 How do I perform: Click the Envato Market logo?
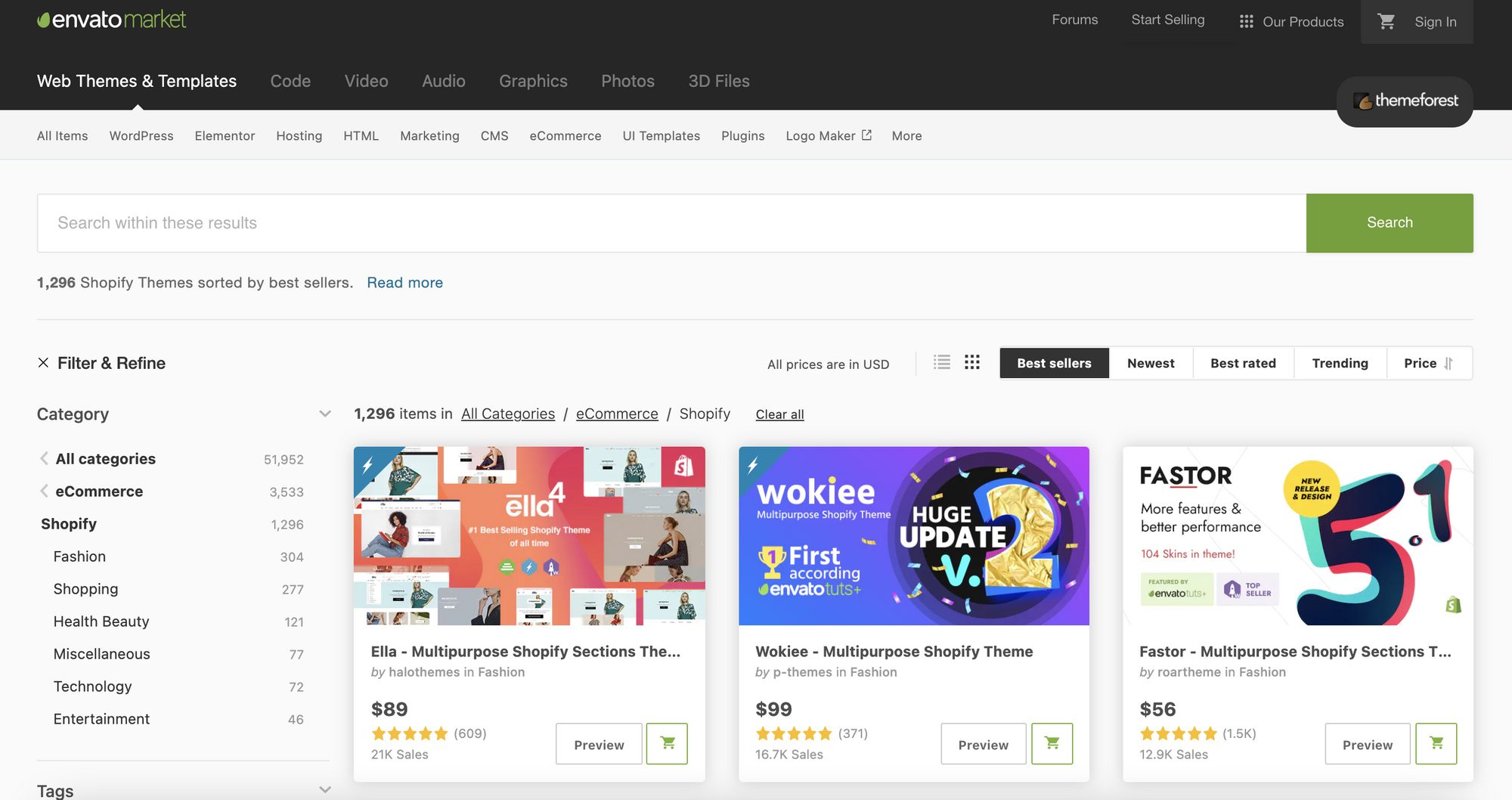(x=112, y=20)
